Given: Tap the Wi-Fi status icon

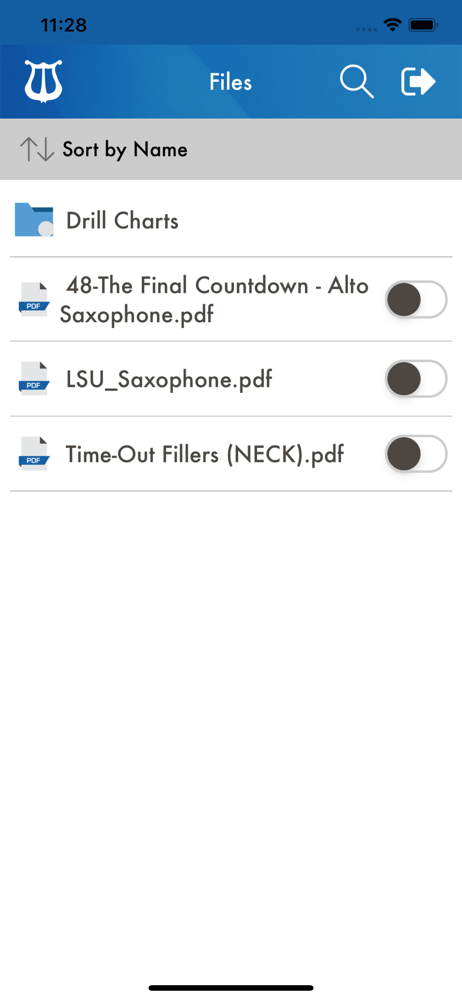Looking at the screenshot, I should coord(392,26).
